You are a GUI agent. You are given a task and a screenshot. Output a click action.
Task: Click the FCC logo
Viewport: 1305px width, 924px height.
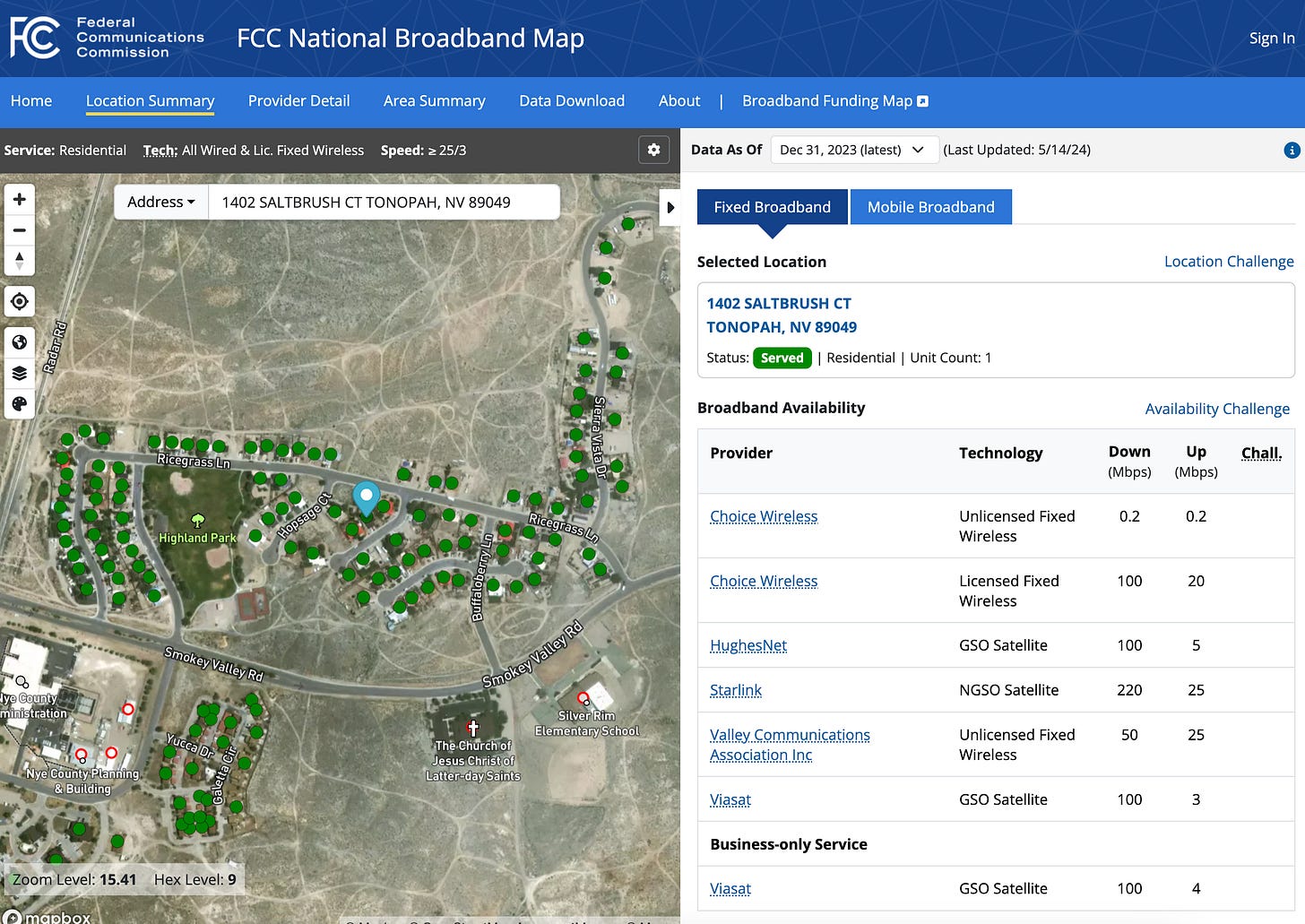coord(35,38)
